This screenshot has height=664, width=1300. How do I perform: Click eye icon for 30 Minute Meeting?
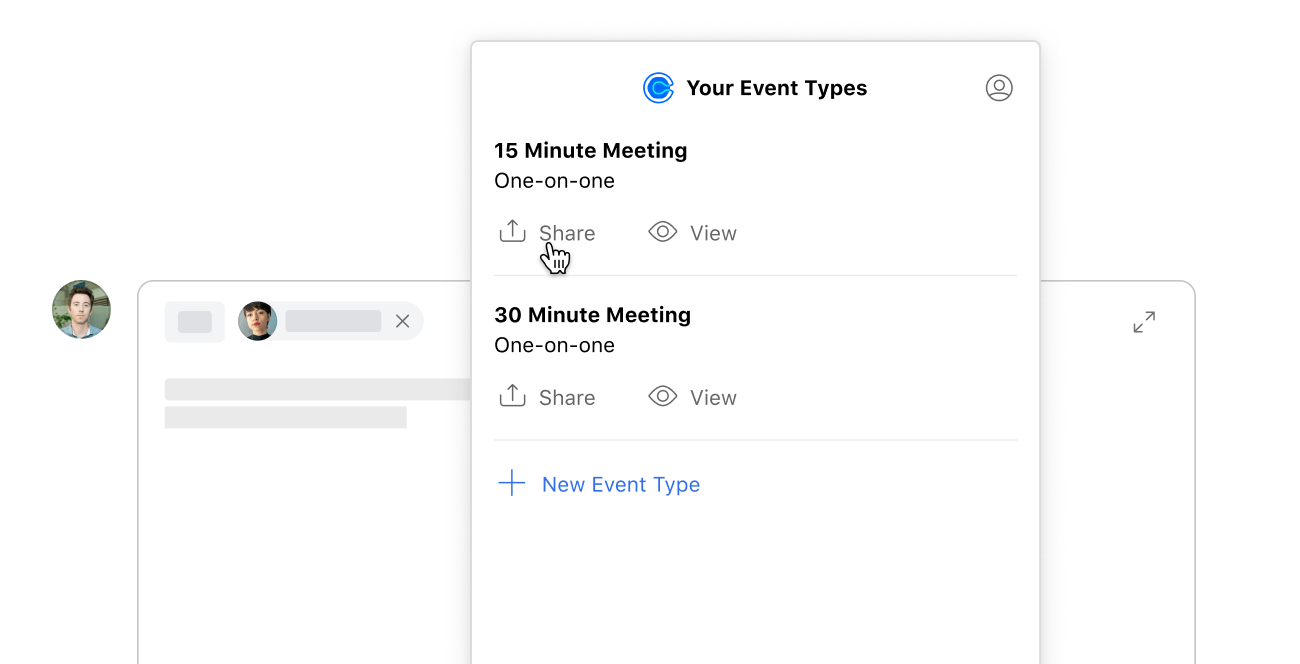click(662, 396)
